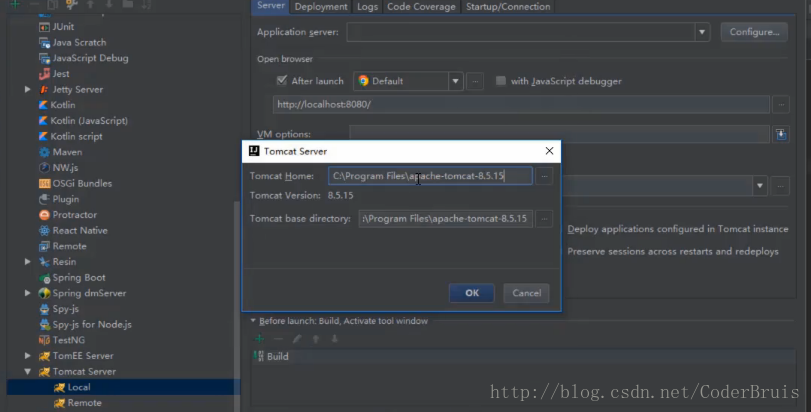Click browse button beside Tomcat Home field

pos(544,176)
